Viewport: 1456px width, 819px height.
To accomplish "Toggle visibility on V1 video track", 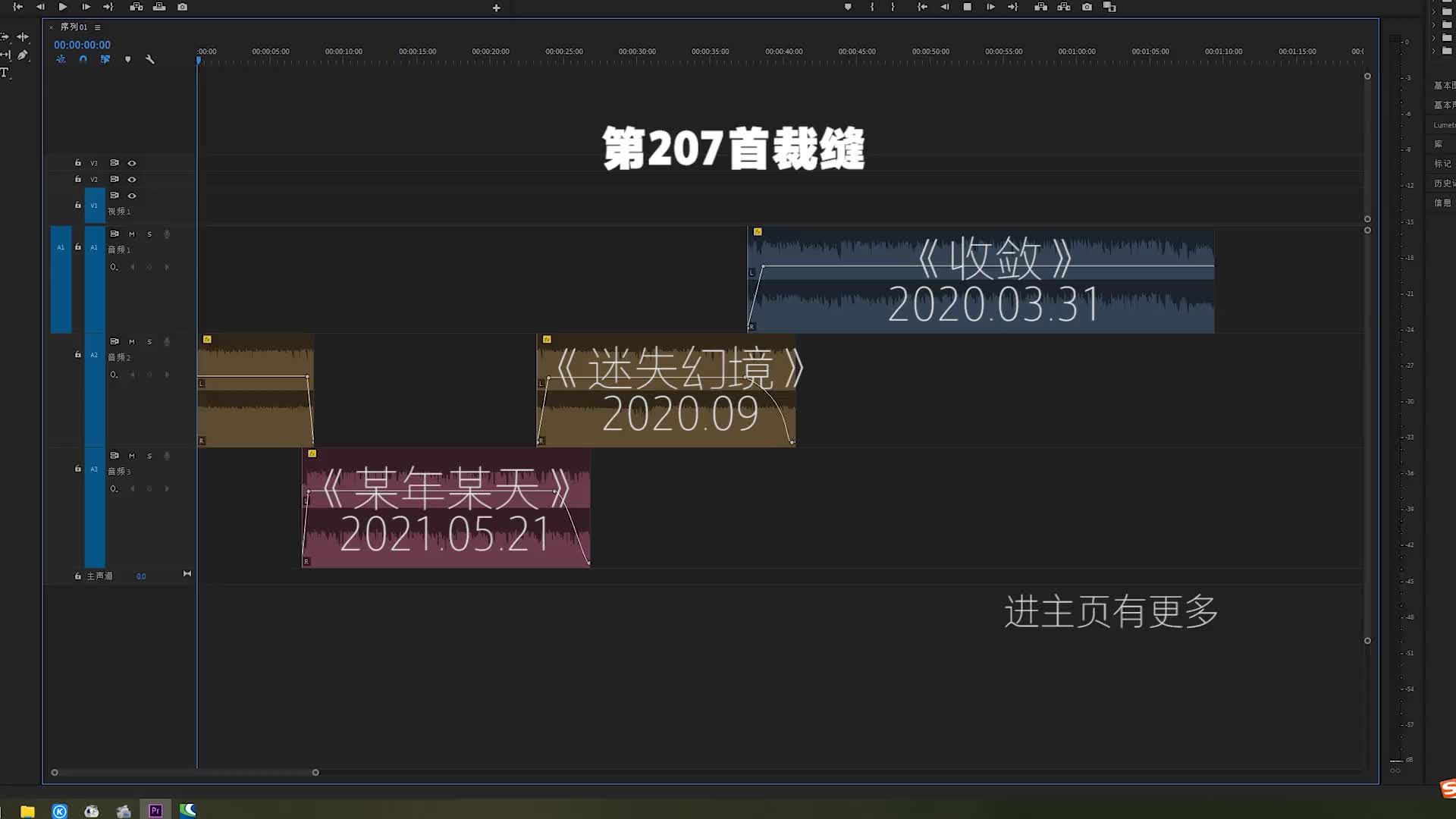I will tap(131, 195).
